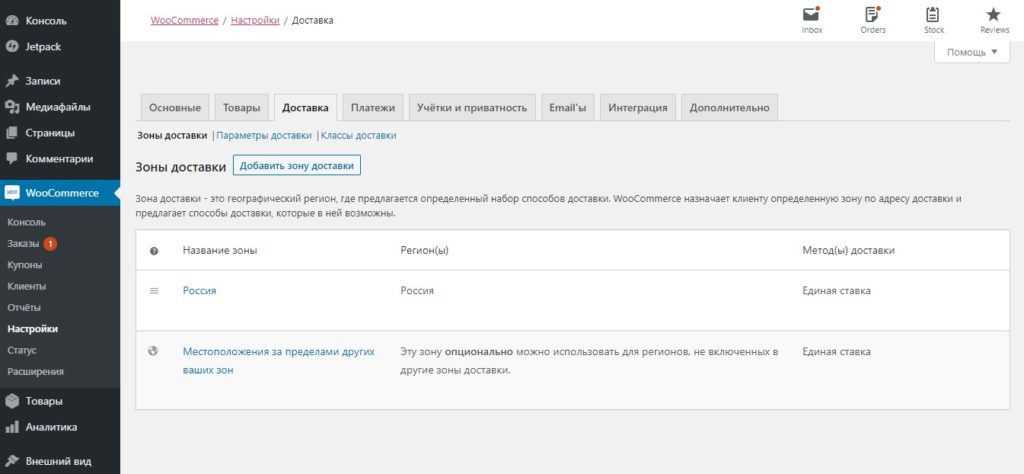Click the Комментарии speech bubble icon
This screenshot has height=474, width=1024.
[x=11, y=159]
